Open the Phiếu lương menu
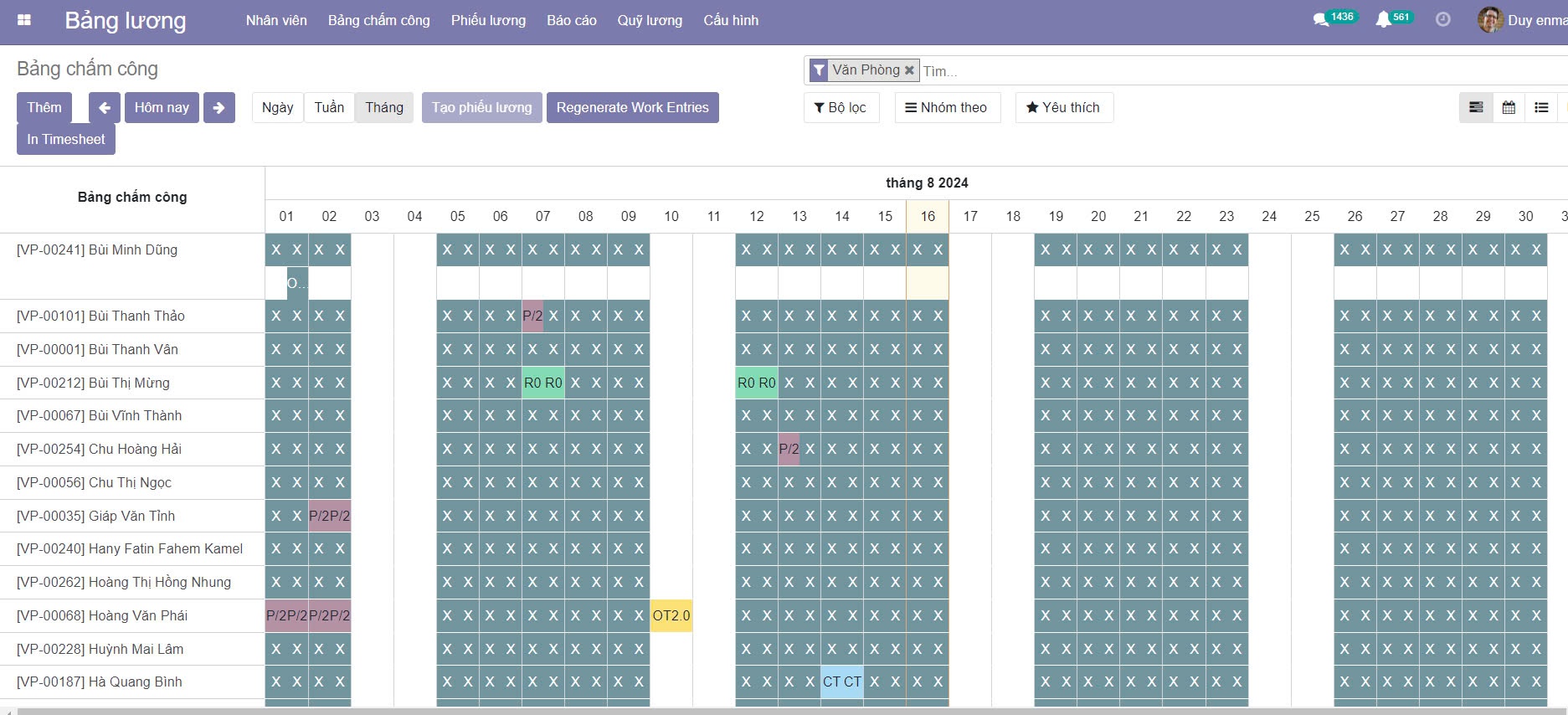1568x715 pixels. pos(488,20)
